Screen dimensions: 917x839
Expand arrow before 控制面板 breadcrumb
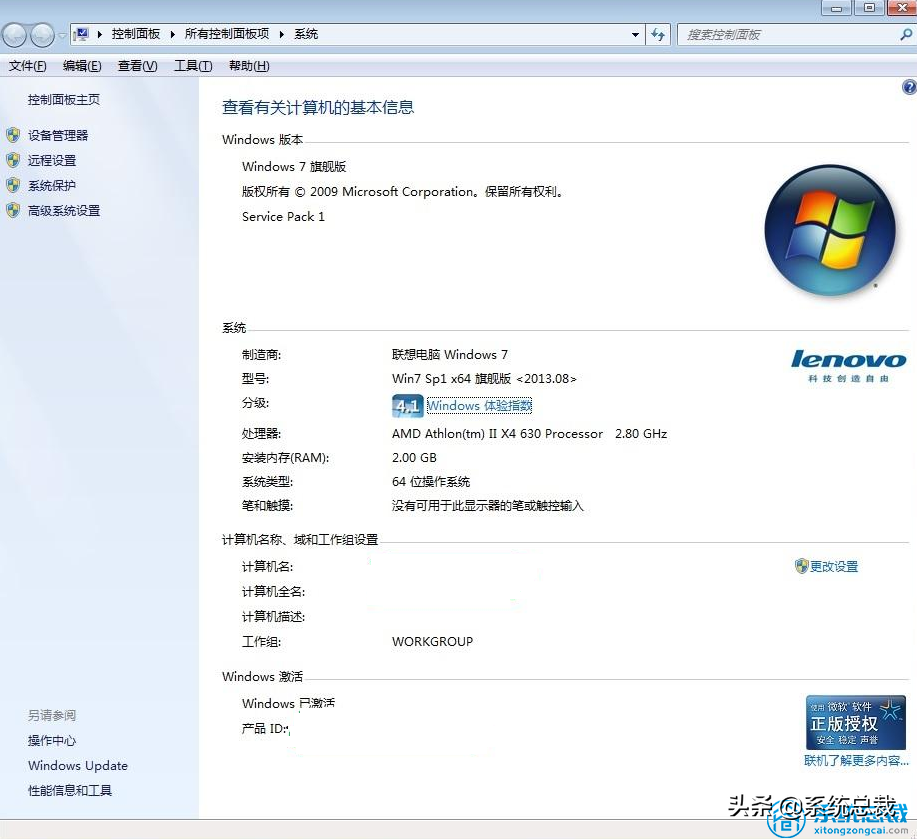[x=99, y=34]
